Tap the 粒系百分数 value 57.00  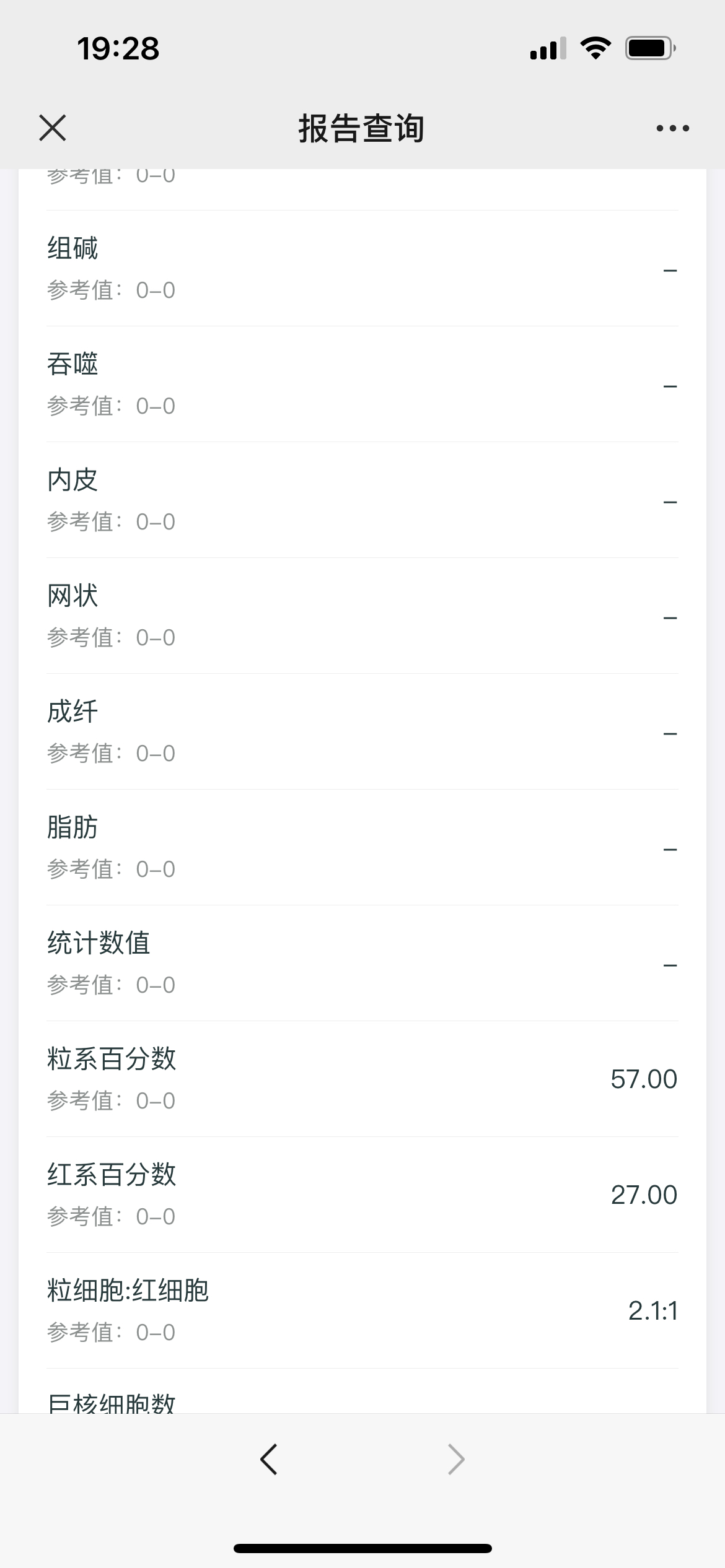(643, 1079)
